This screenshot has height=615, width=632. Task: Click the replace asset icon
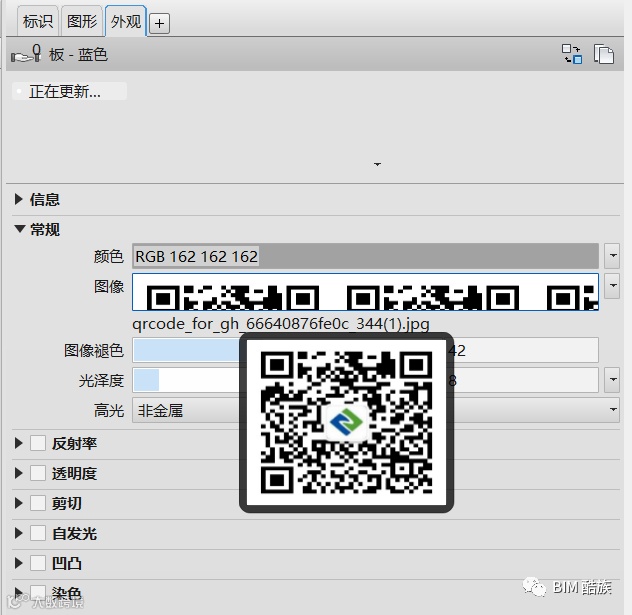pyautogui.click(x=572, y=54)
